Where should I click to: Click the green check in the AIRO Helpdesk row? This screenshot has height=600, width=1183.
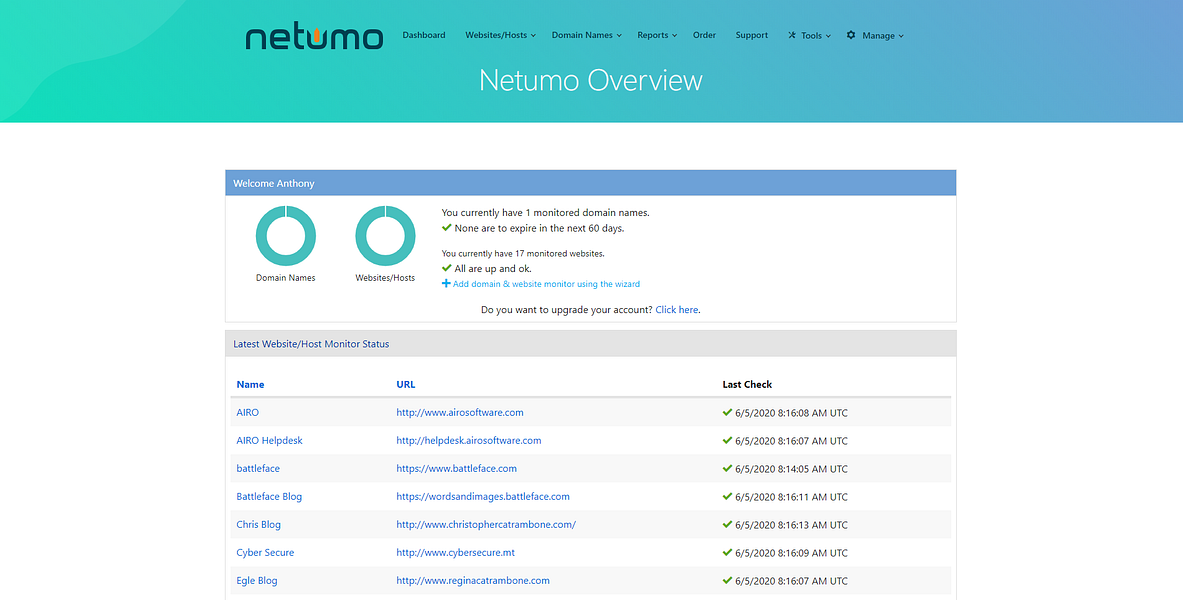tap(727, 440)
